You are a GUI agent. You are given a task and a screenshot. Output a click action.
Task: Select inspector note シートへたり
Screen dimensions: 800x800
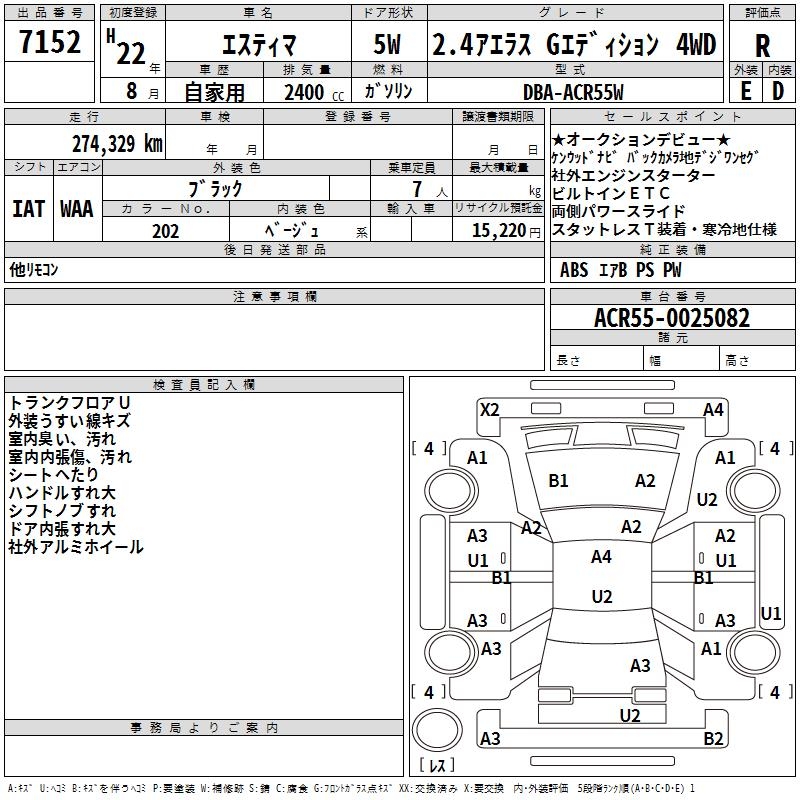(54, 474)
